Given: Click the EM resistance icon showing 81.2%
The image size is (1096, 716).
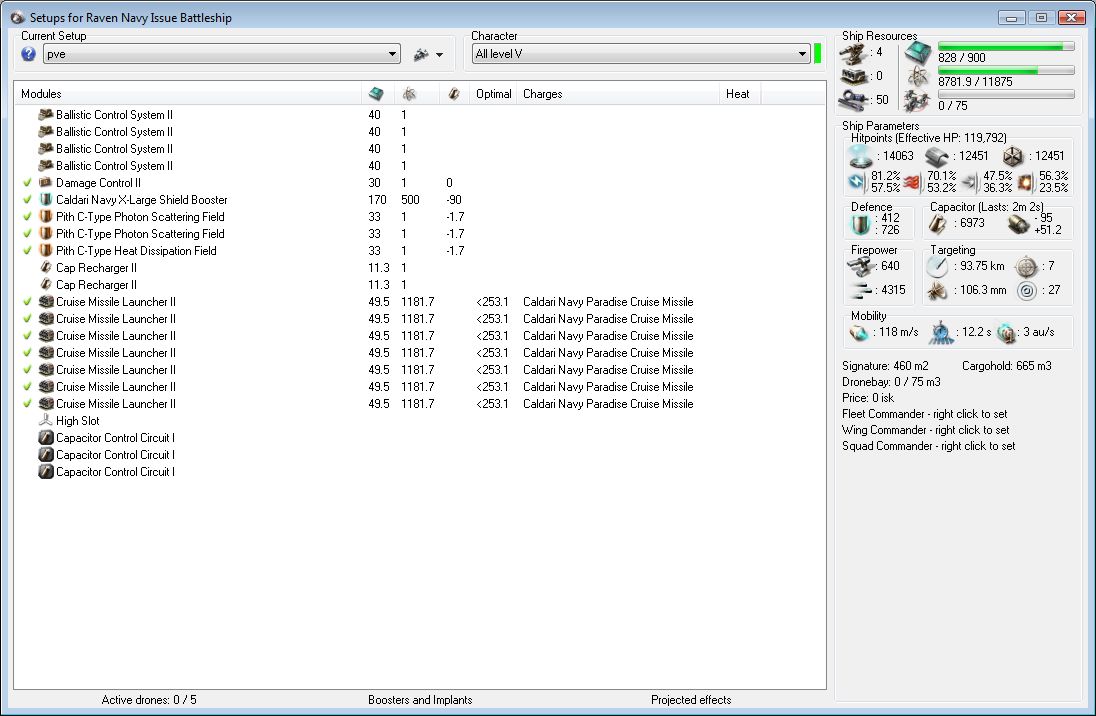Looking at the screenshot, I should [857, 182].
